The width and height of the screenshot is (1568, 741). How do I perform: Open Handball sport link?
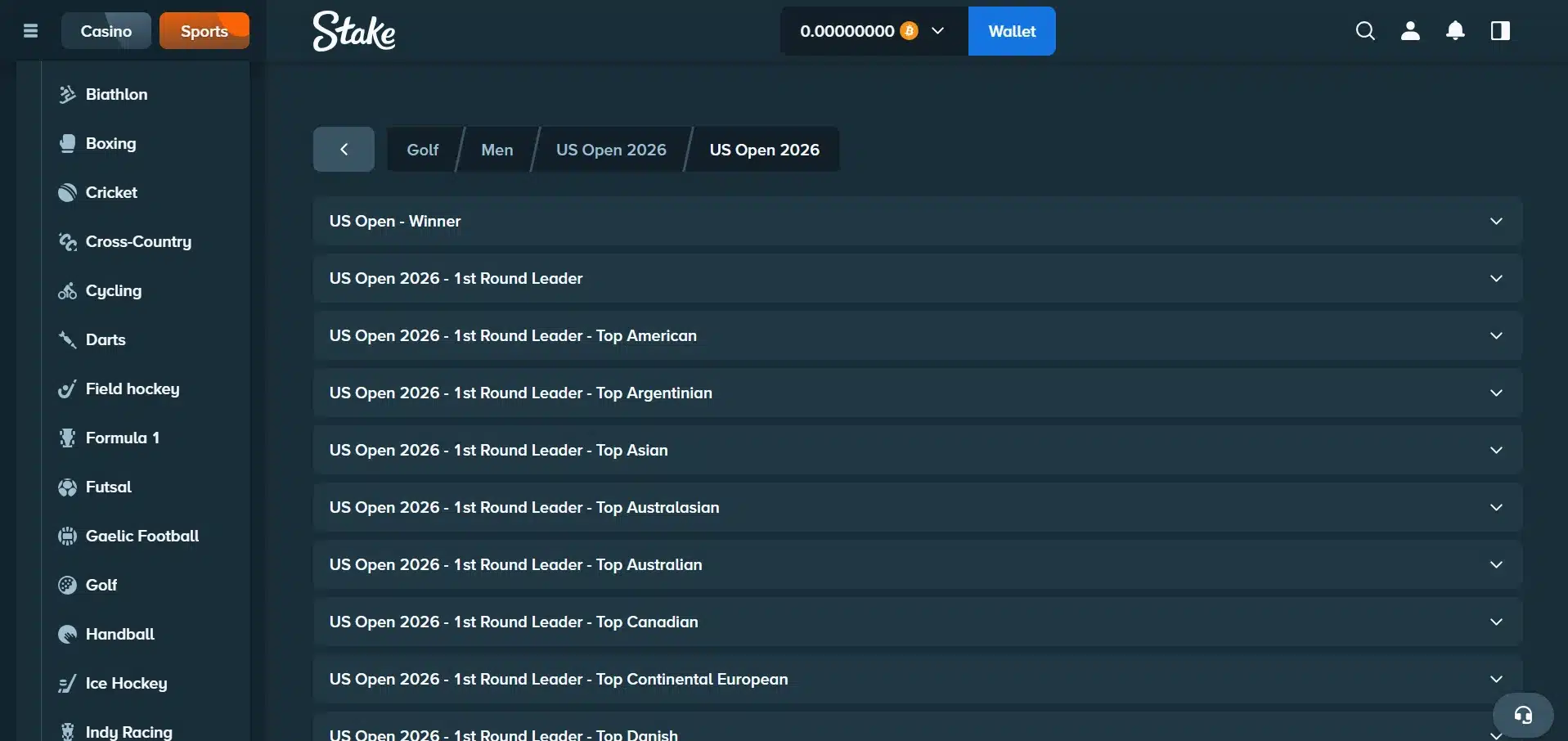coord(120,634)
